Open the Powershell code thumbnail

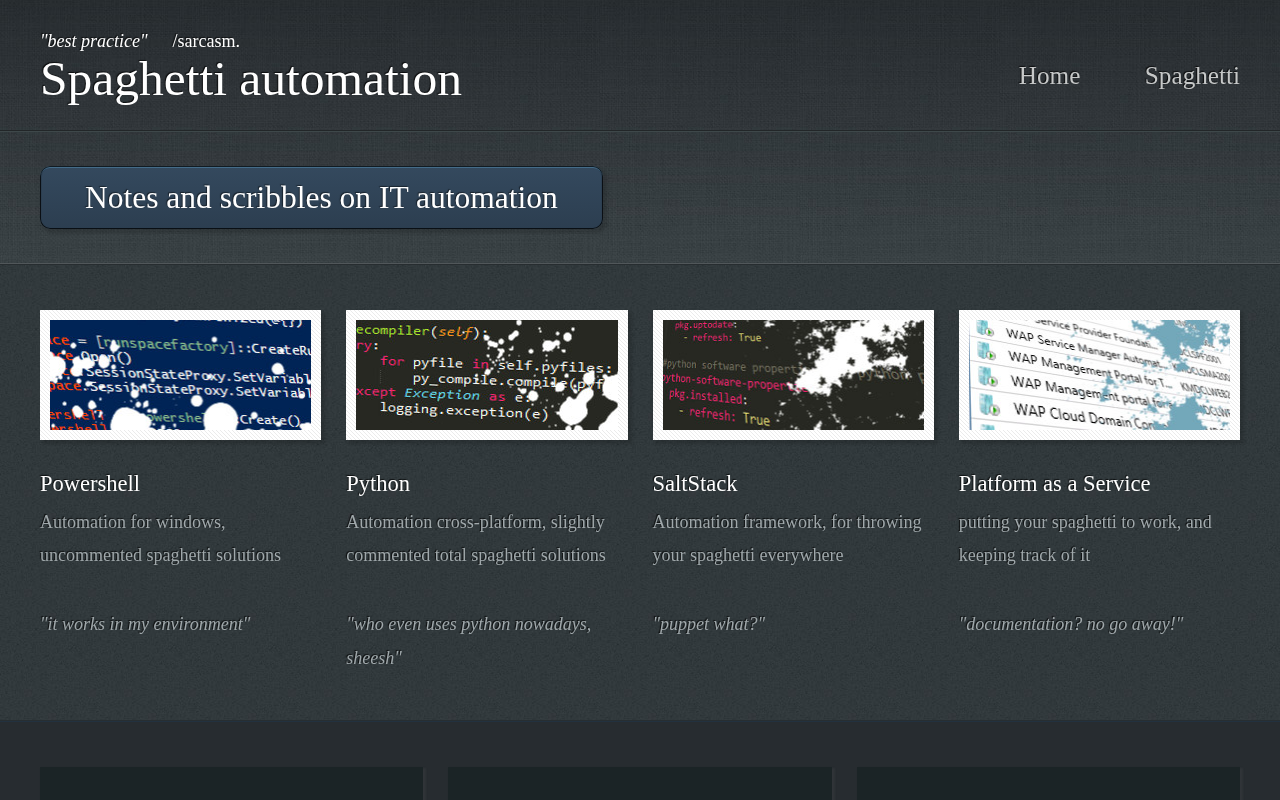click(180, 375)
